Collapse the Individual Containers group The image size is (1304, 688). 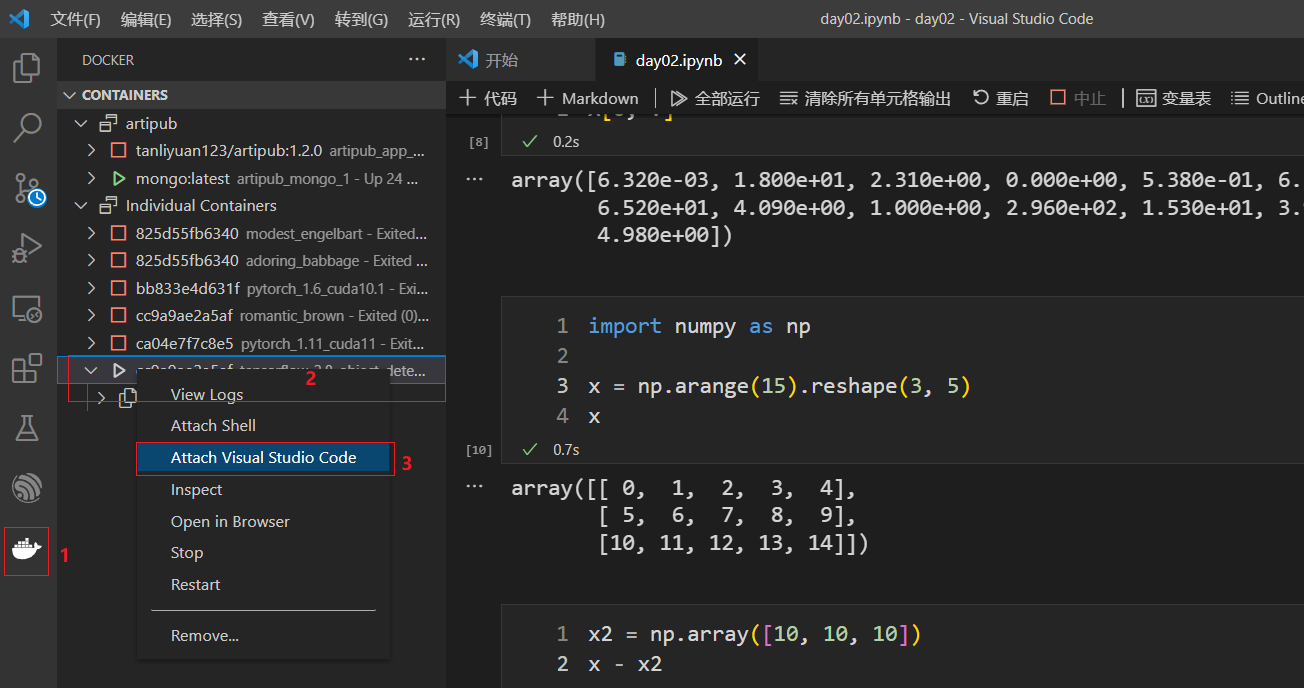click(x=82, y=205)
